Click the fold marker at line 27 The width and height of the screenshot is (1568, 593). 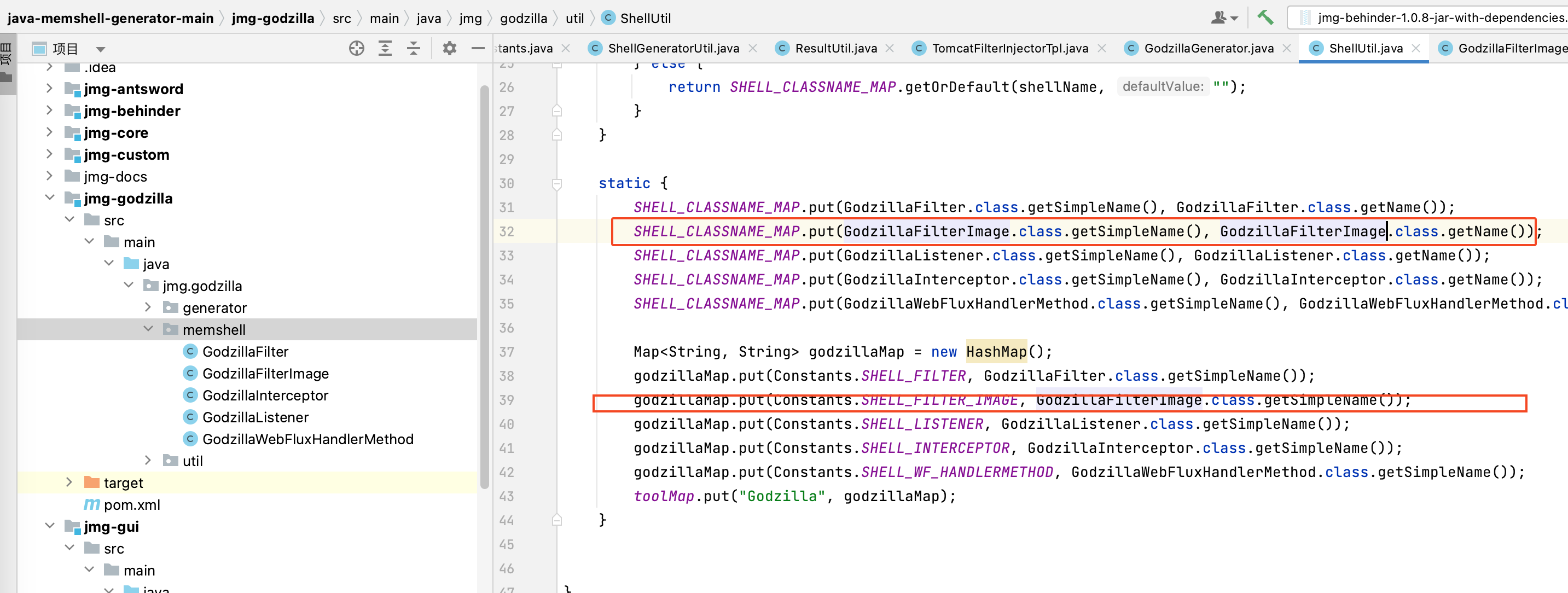pyautogui.click(x=557, y=111)
